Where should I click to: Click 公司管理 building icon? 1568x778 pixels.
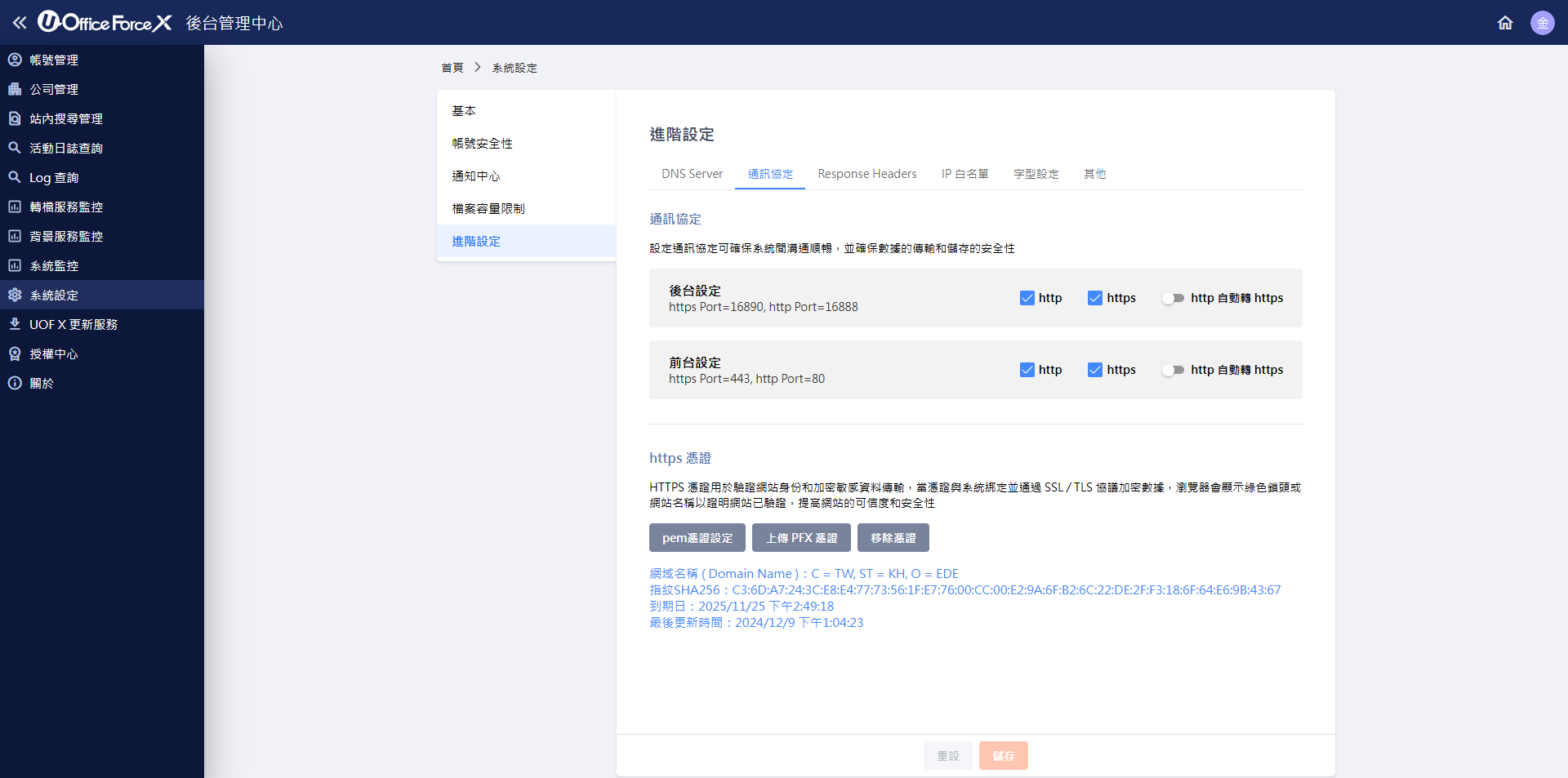pos(15,89)
